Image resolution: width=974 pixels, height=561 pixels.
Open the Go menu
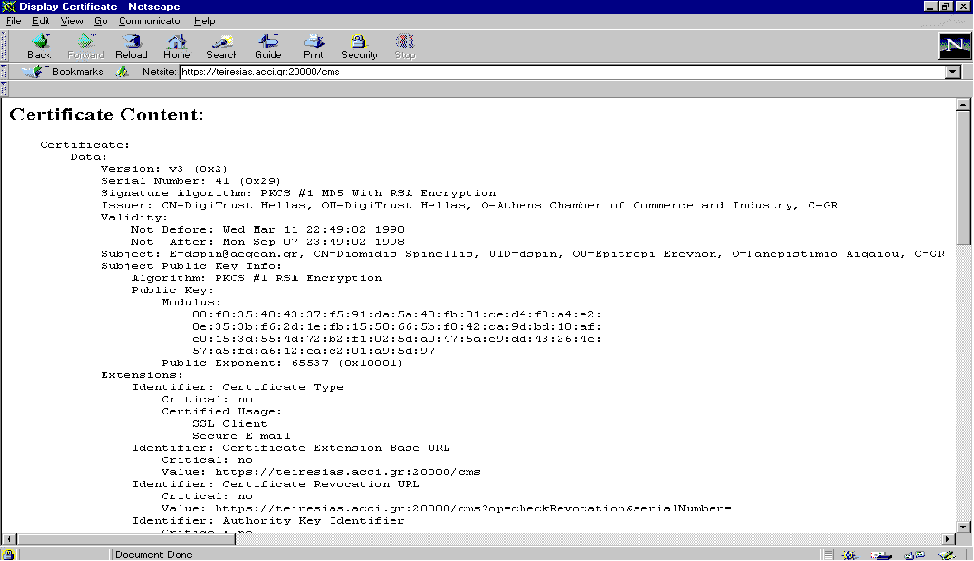click(x=101, y=21)
